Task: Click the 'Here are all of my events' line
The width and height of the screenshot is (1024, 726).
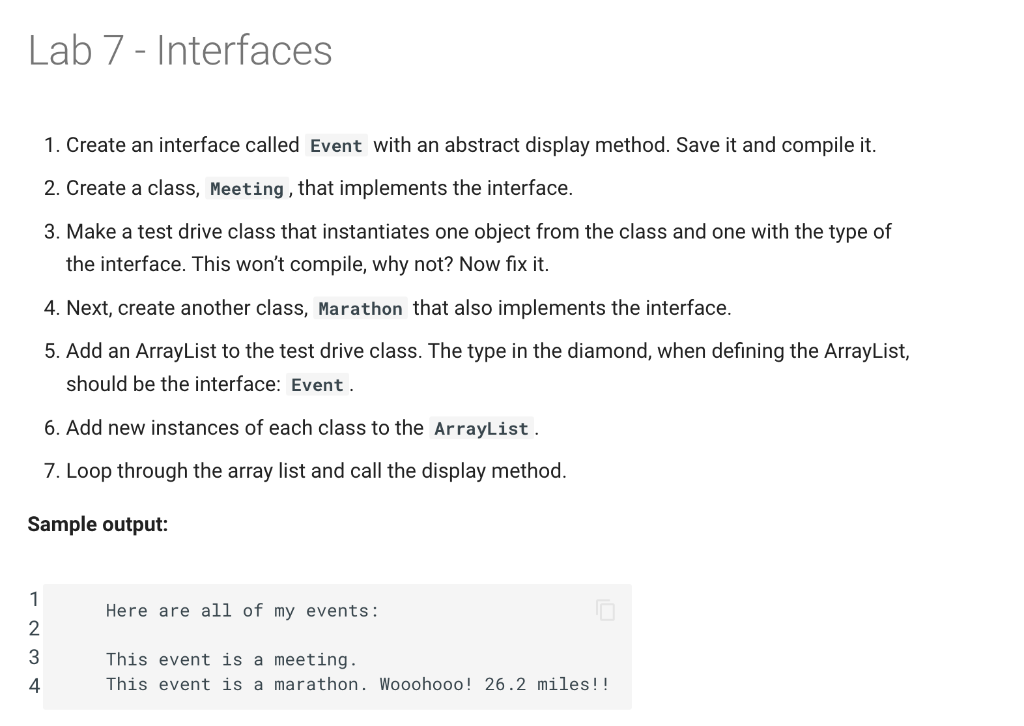Action: tap(242, 610)
